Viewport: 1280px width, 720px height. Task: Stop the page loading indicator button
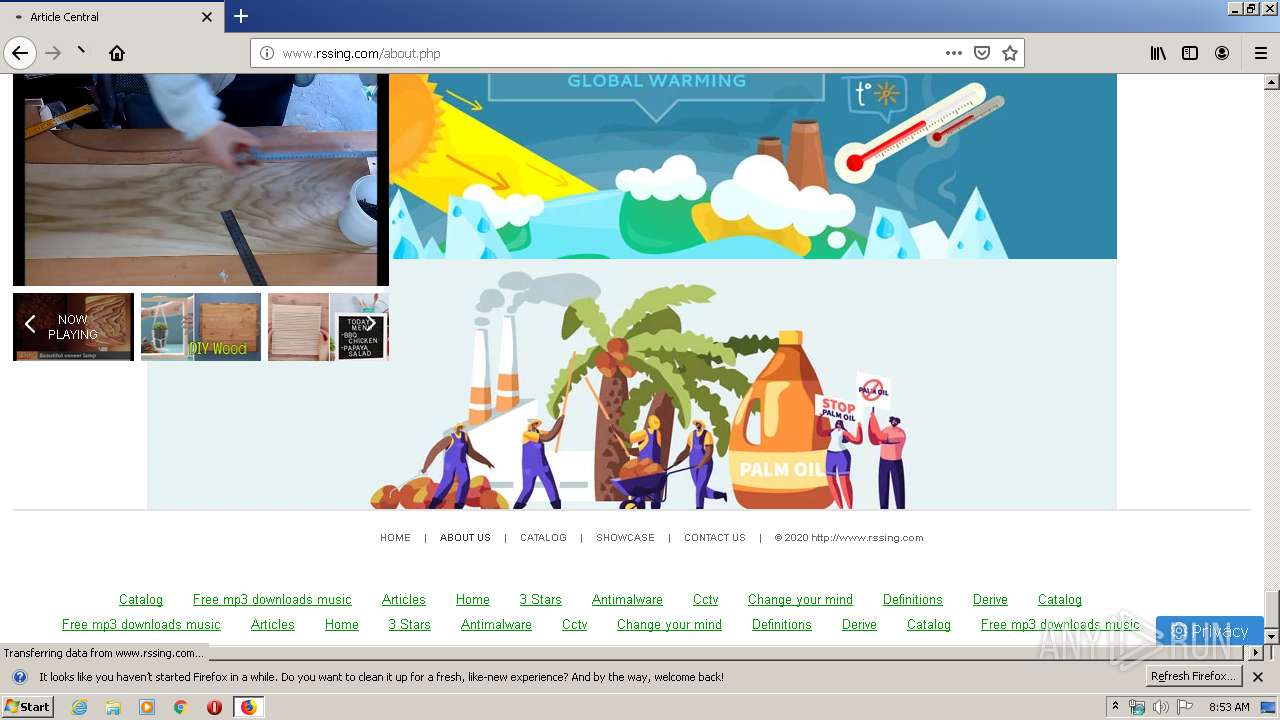(x=82, y=53)
